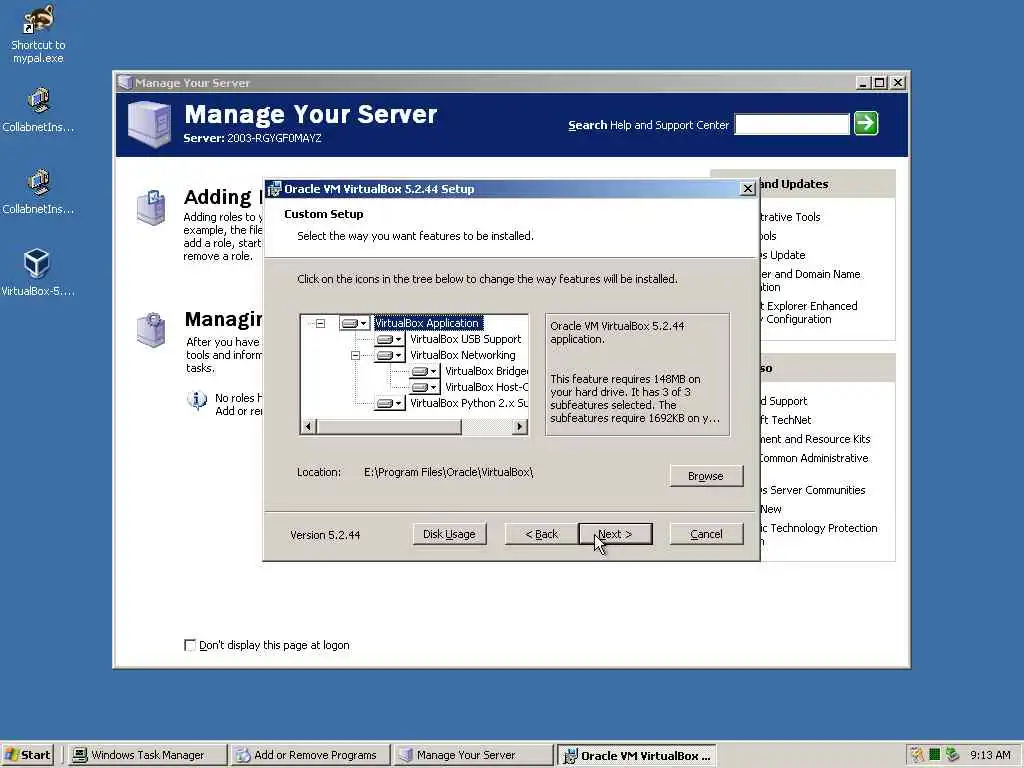The height and width of the screenshot is (768, 1024).
Task: Open feature dropdown for VirtualBox Application
Action: tap(355, 323)
